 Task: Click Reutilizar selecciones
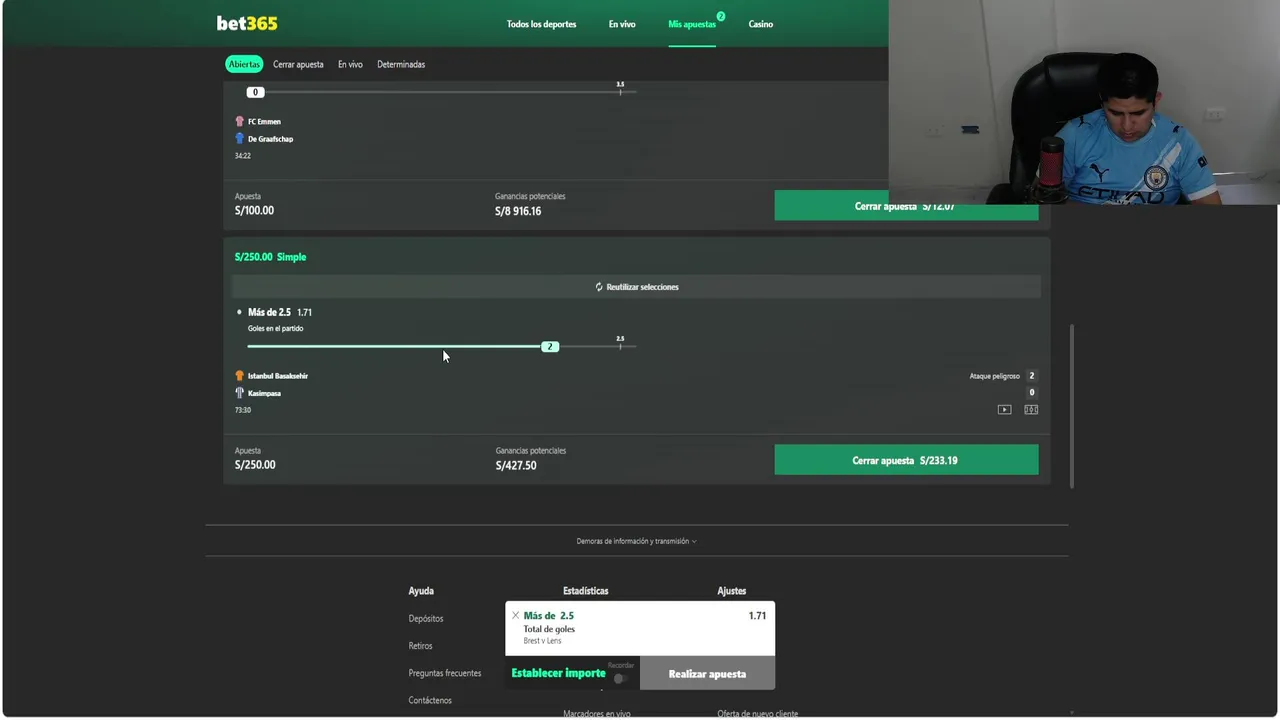[636, 287]
